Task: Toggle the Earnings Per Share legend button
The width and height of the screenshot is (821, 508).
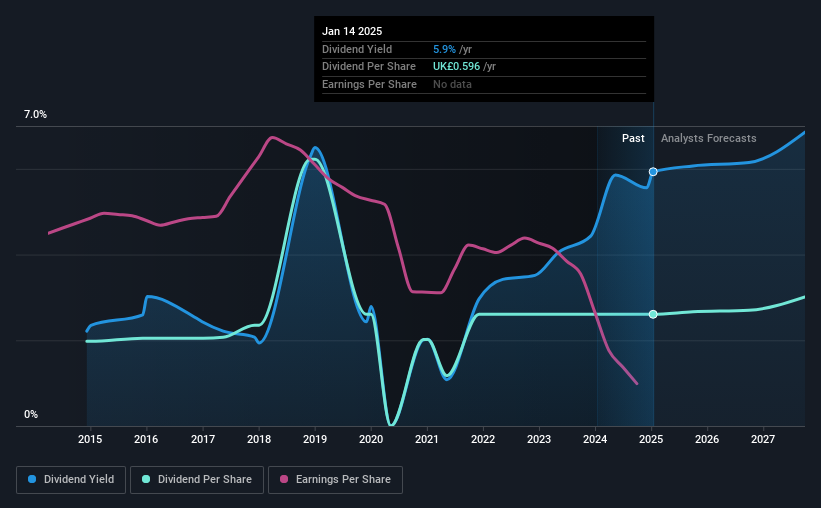Action: pos(335,480)
